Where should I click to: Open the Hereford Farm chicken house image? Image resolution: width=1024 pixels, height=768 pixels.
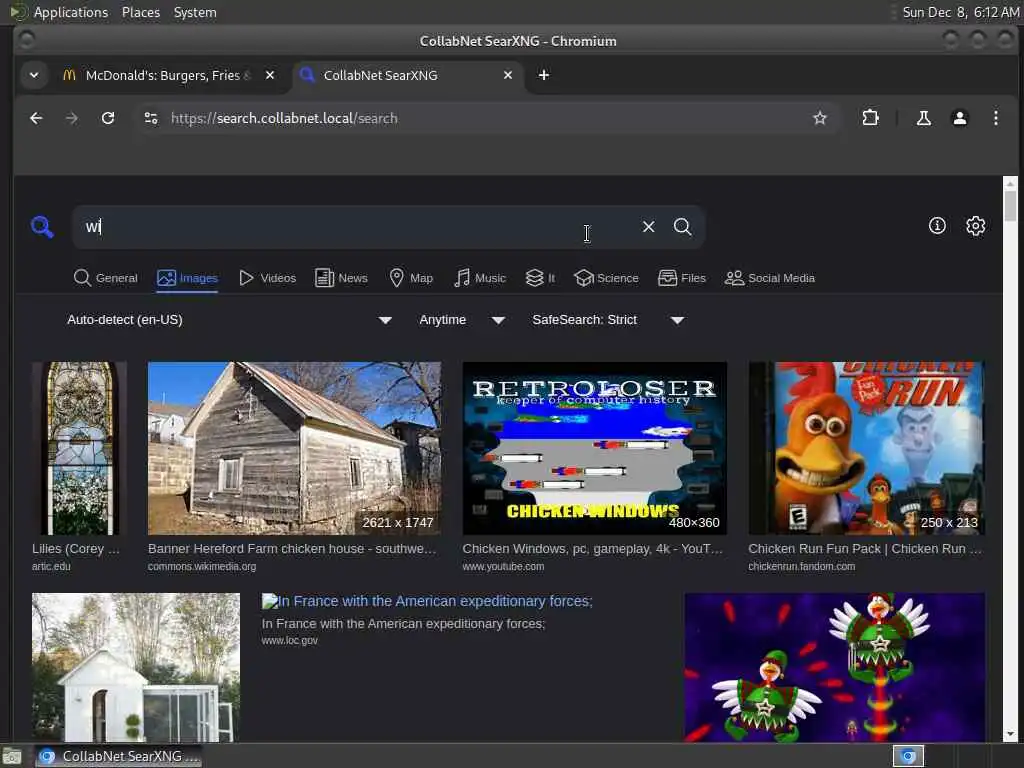coord(294,449)
